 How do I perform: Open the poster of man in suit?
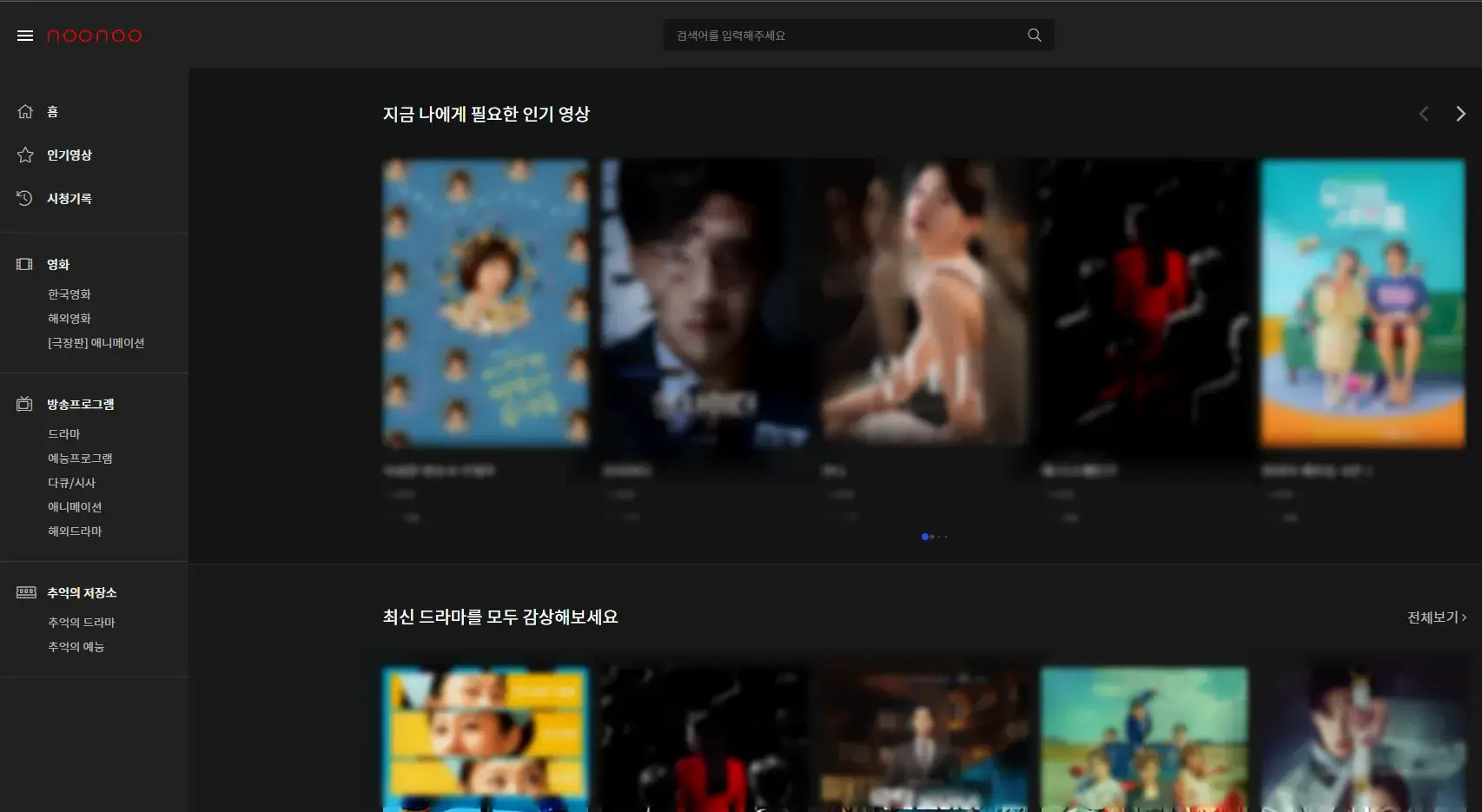coord(705,303)
